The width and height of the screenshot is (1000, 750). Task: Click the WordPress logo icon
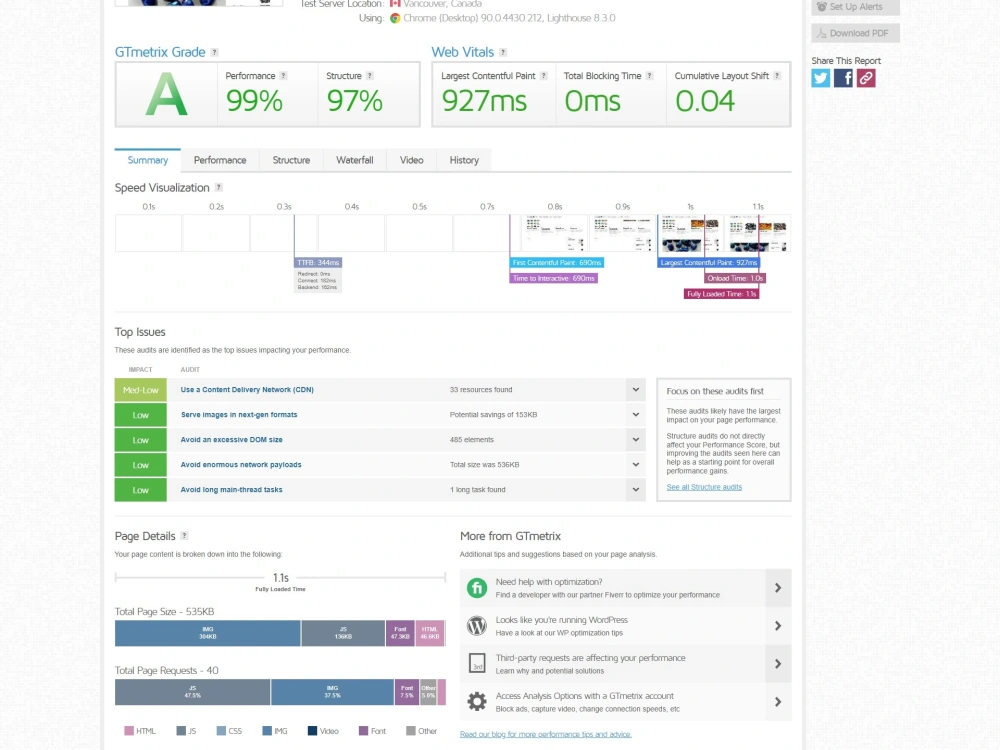476,626
